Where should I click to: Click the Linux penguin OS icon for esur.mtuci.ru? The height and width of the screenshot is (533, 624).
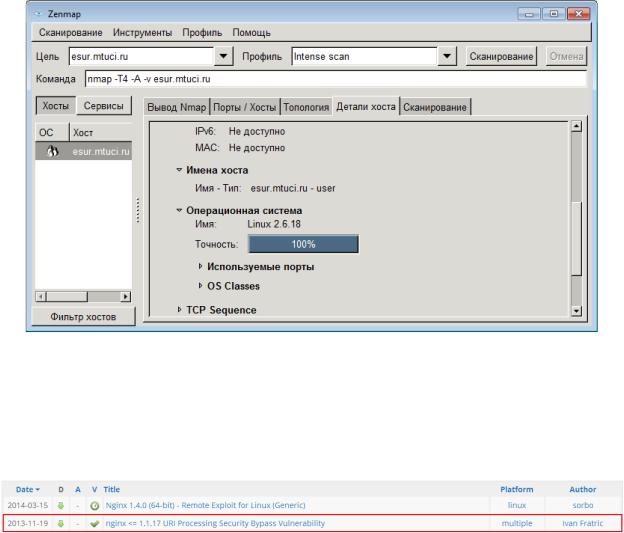(53, 151)
